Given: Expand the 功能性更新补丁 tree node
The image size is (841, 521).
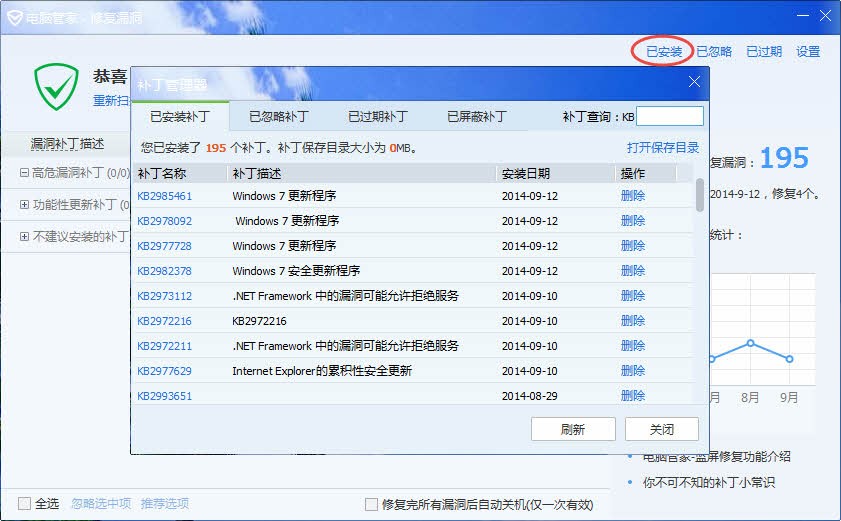Looking at the screenshot, I should pos(24,204).
